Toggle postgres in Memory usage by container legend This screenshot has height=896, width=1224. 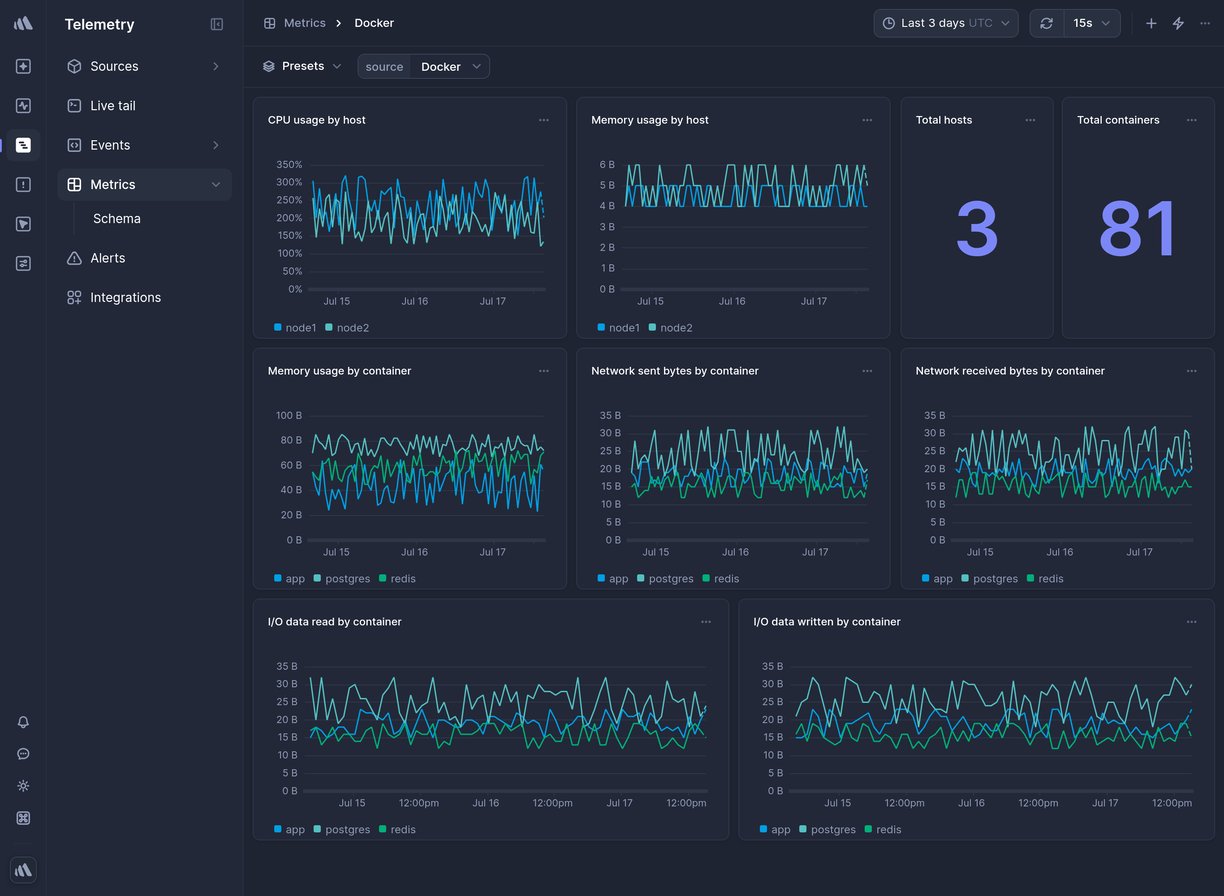pos(341,579)
